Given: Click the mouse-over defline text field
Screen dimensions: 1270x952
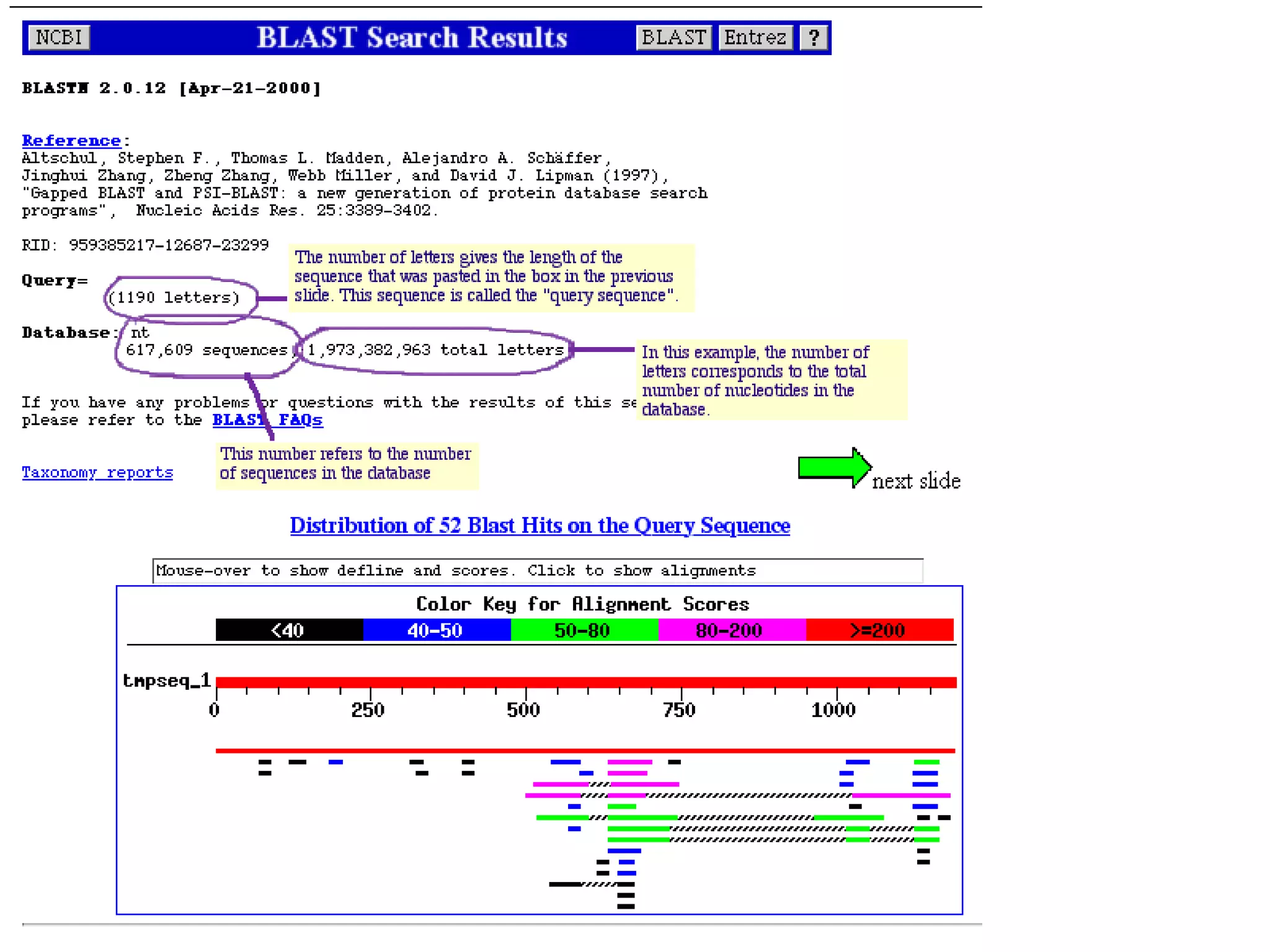Looking at the screenshot, I should (537, 570).
